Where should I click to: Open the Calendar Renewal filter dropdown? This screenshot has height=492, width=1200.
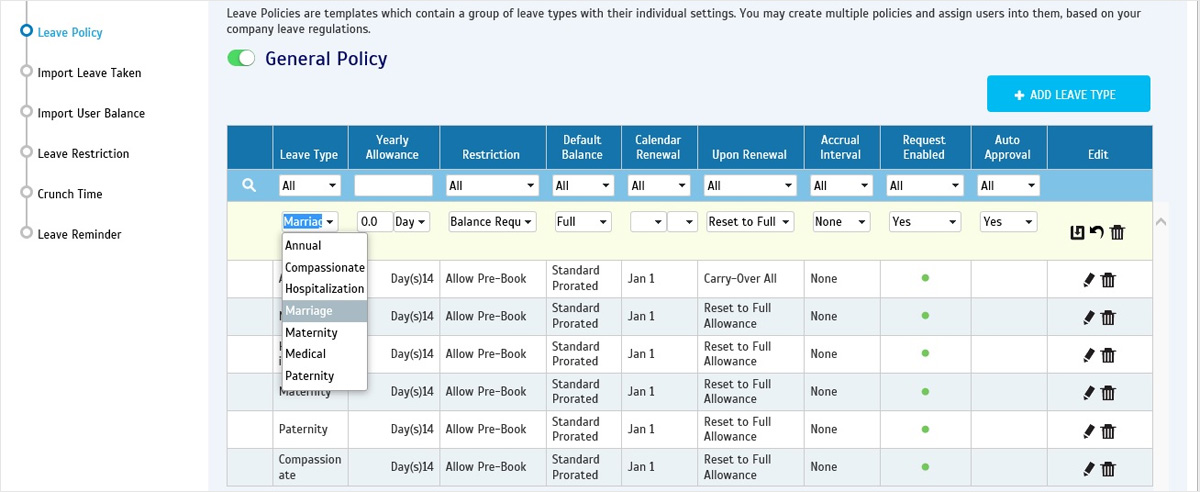(659, 185)
